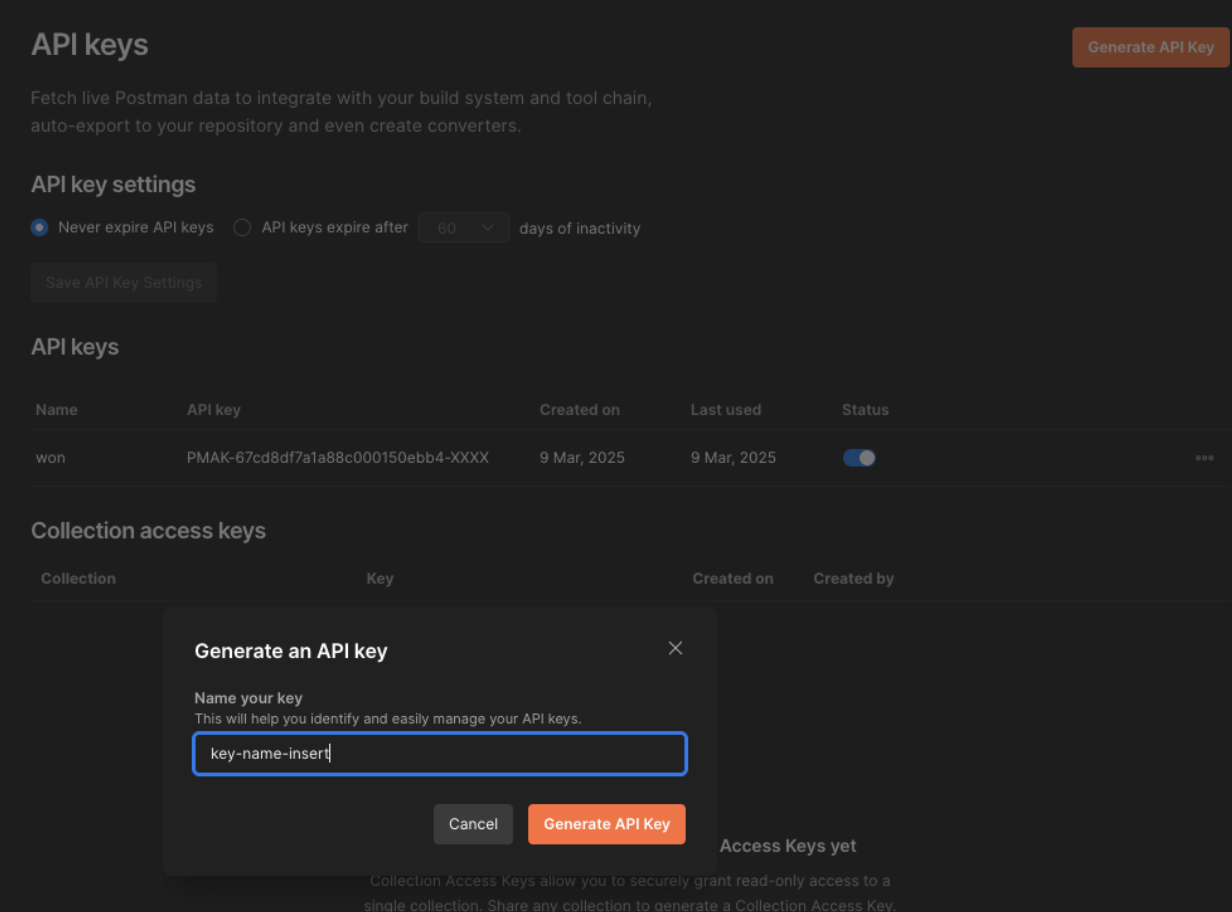Click the Last used column header
This screenshot has width=1232, height=912.
pyautogui.click(x=726, y=410)
